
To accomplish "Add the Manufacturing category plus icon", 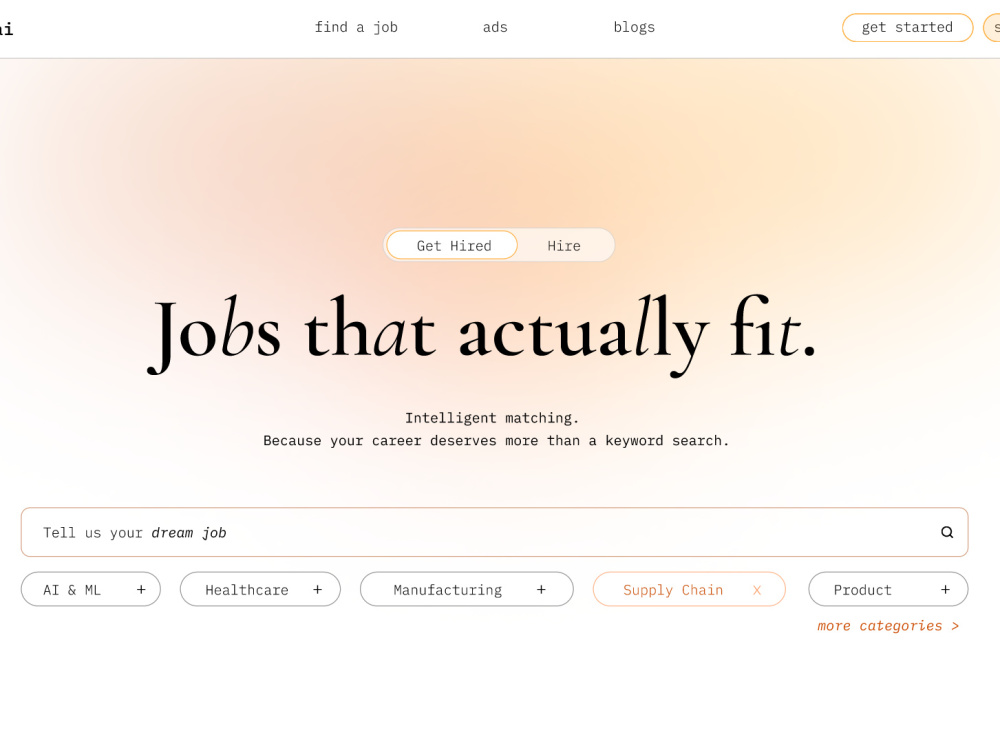I will tap(541, 590).
